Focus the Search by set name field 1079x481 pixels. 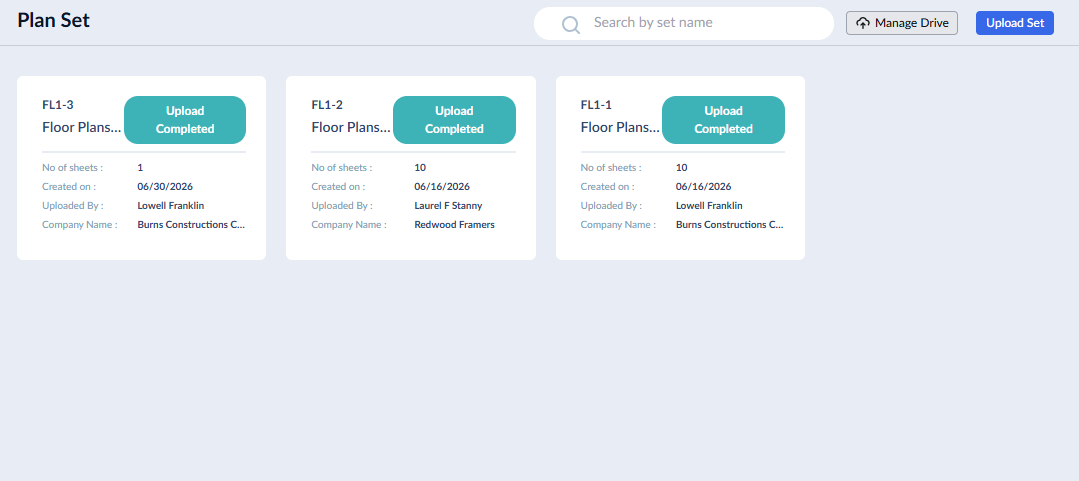coord(684,23)
